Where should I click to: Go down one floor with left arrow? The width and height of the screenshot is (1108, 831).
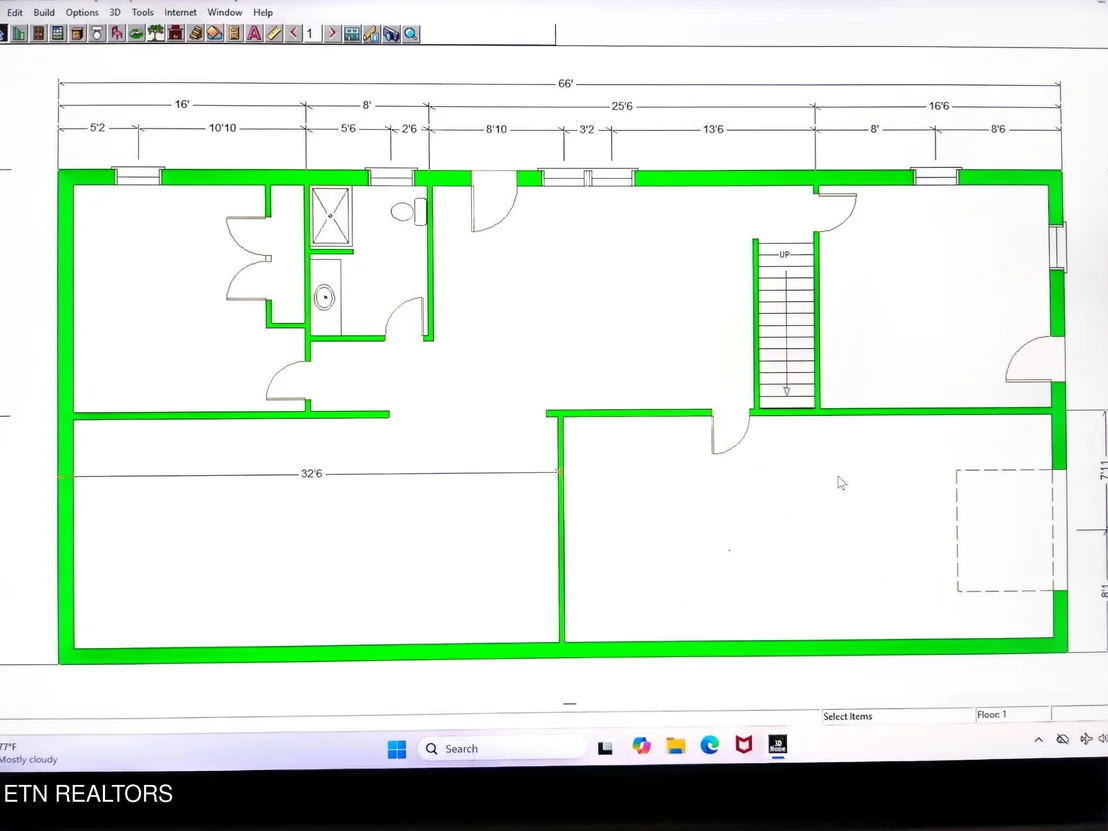point(293,33)
